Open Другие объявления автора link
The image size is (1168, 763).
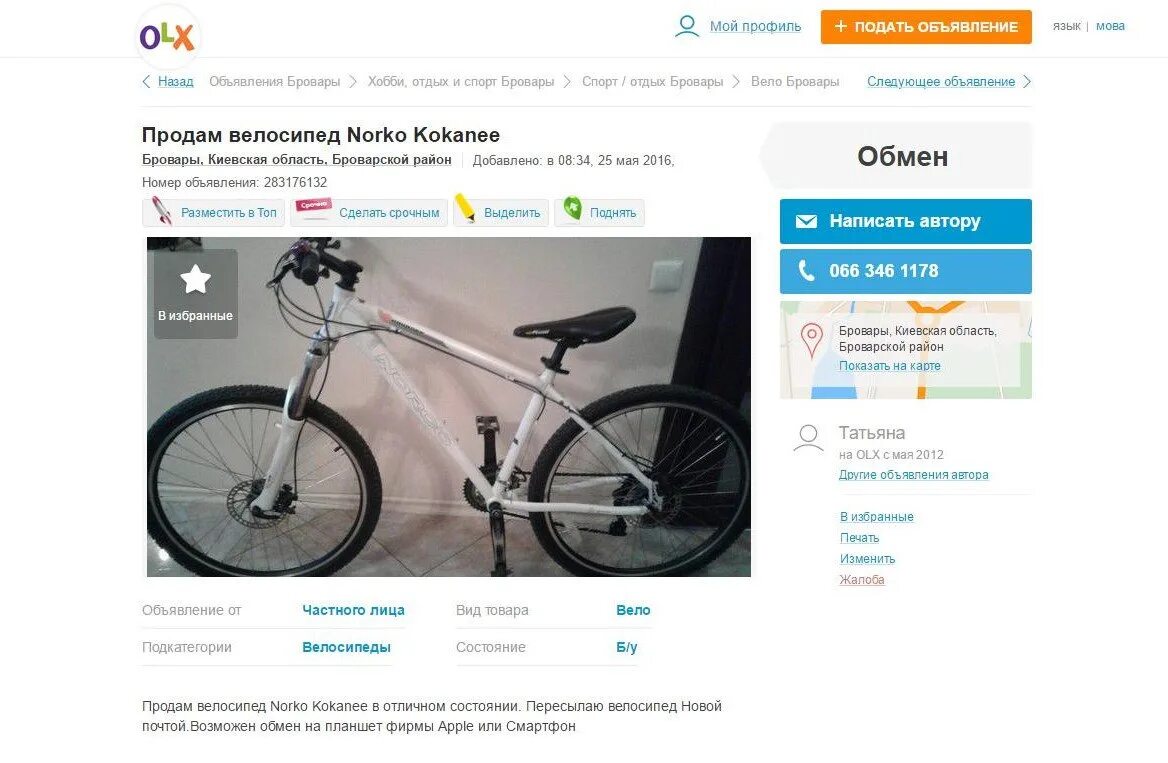913,475
